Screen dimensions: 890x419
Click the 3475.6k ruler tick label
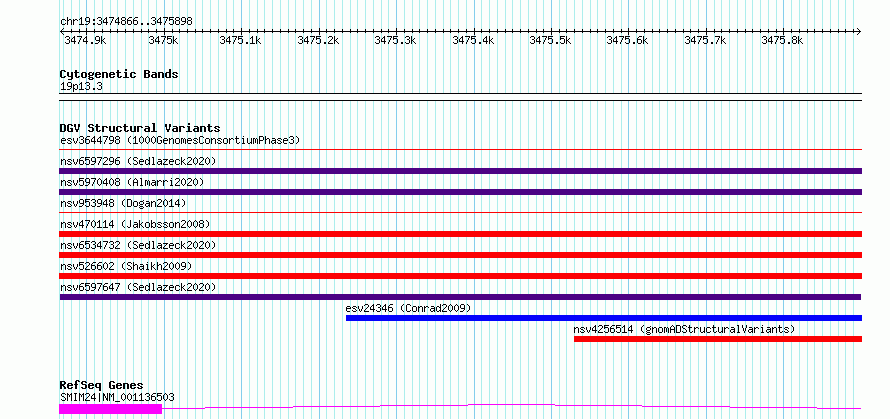point(627,40)
